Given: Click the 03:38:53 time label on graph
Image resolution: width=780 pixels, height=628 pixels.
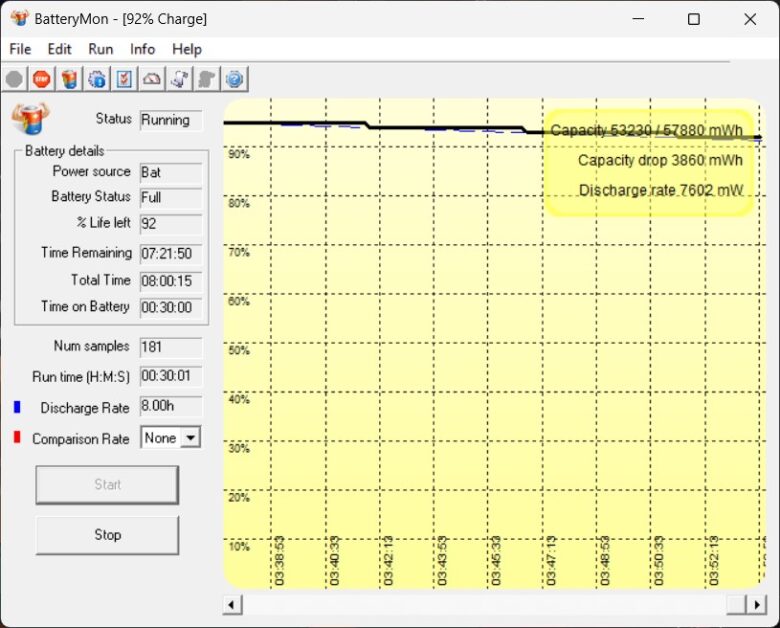Looking at the screenshot, I should click(279, 560).
